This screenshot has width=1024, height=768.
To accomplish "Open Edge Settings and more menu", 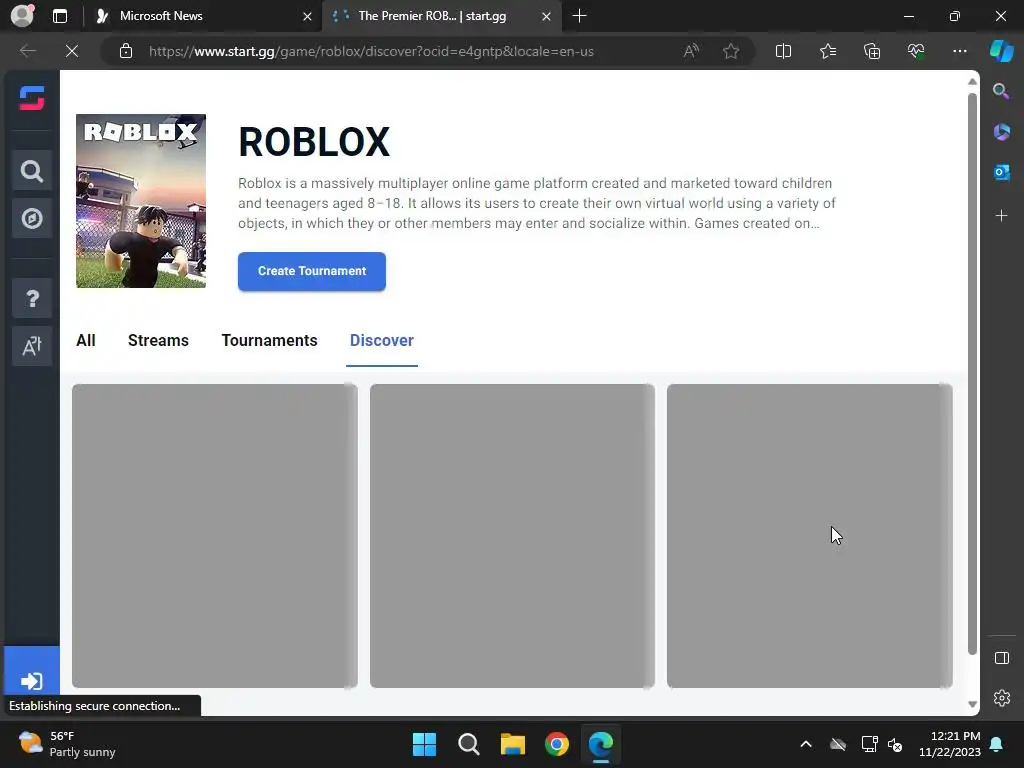I will click(959, 51).
